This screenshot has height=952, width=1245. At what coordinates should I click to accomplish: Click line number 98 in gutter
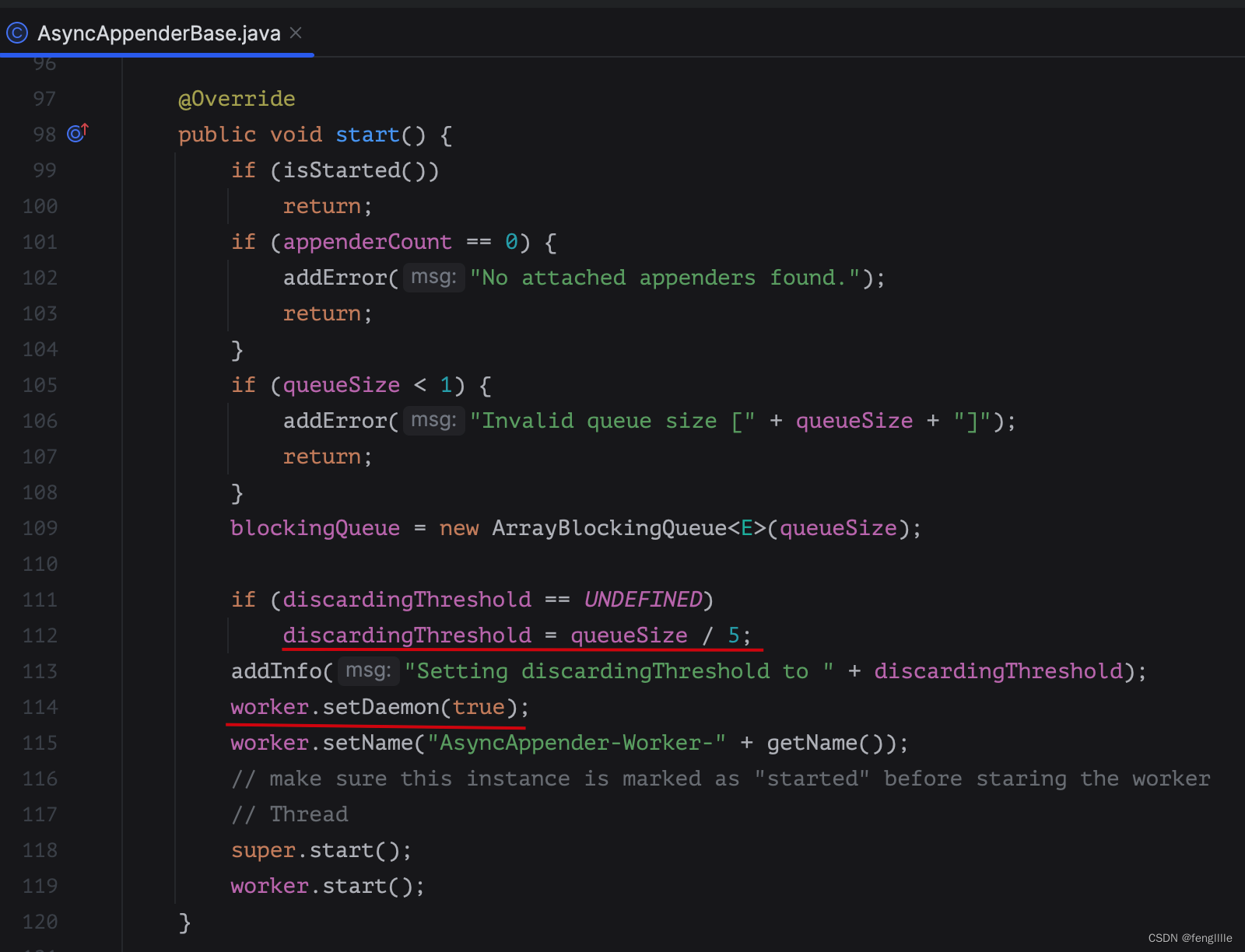pyautogui.click(x=44, y=135)
